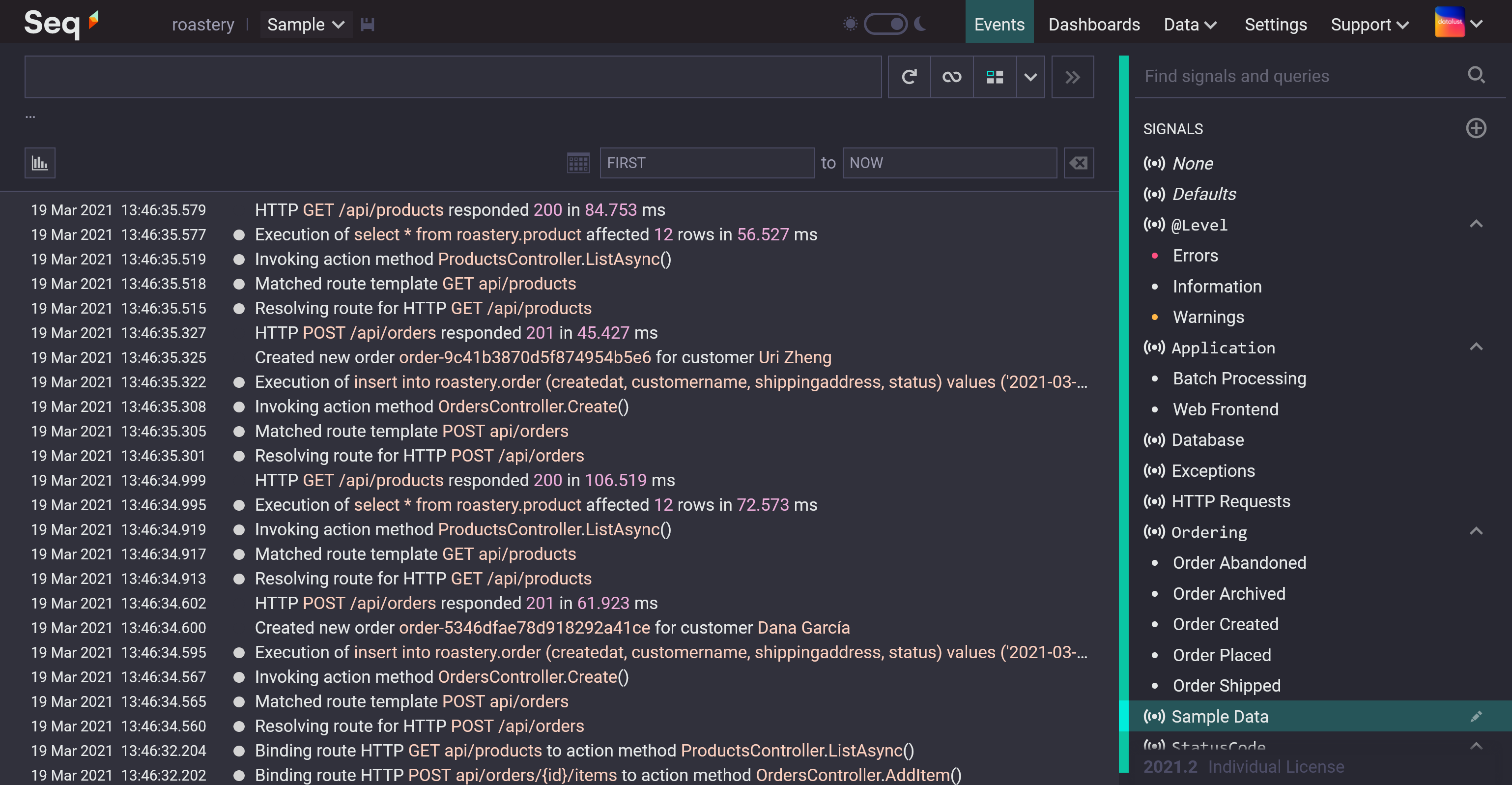Click the skip to end/latest icon
Screen dimensions: 1512x785
point(1072,77)
